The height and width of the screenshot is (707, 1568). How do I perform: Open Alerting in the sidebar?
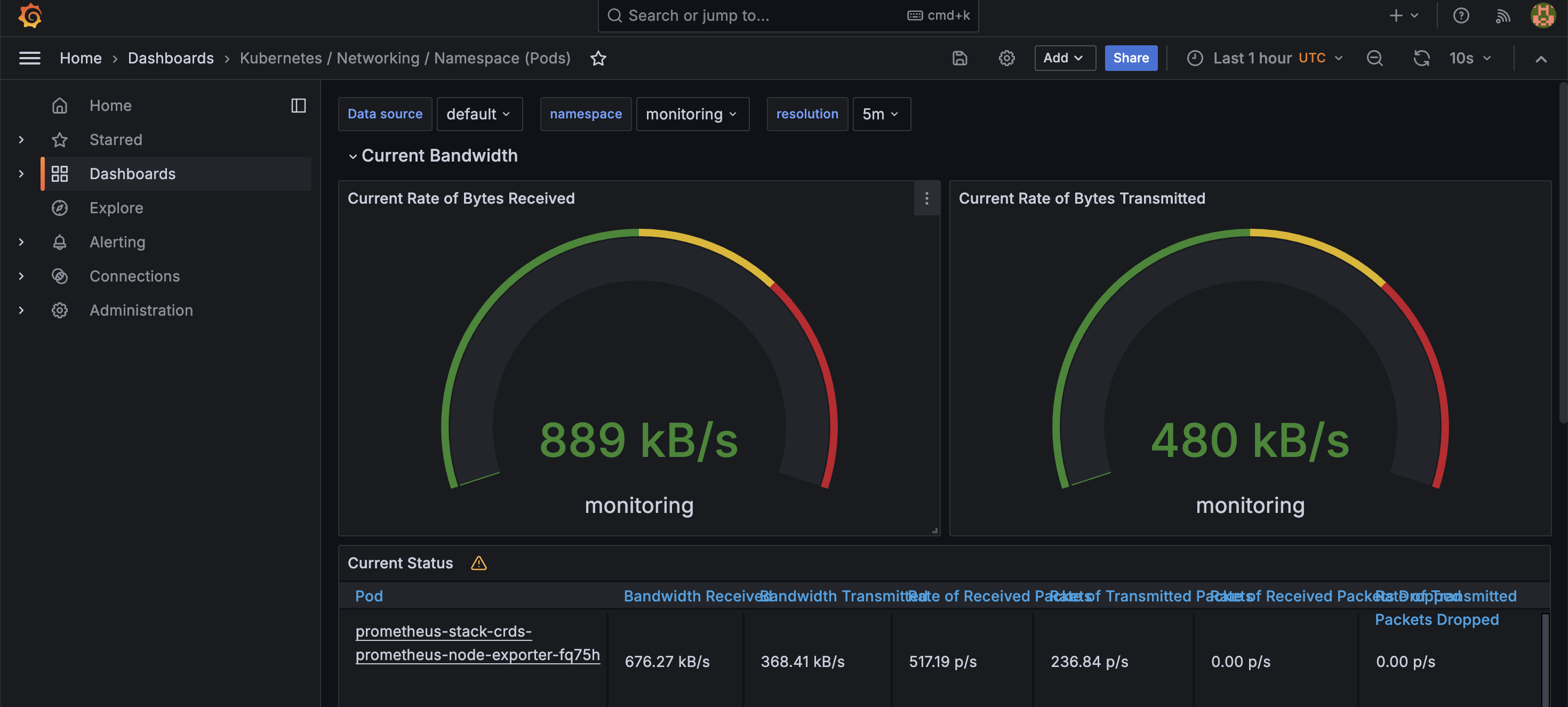(x=117, y=242)
